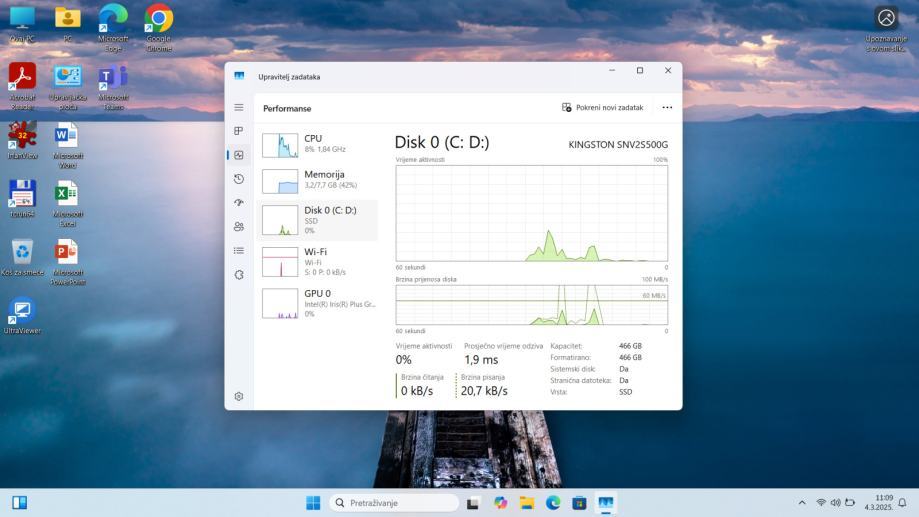Viewport: 919px width, 517px height.
Task: Open the PC user folder desktop icon
Action: [x=67, y=23]
